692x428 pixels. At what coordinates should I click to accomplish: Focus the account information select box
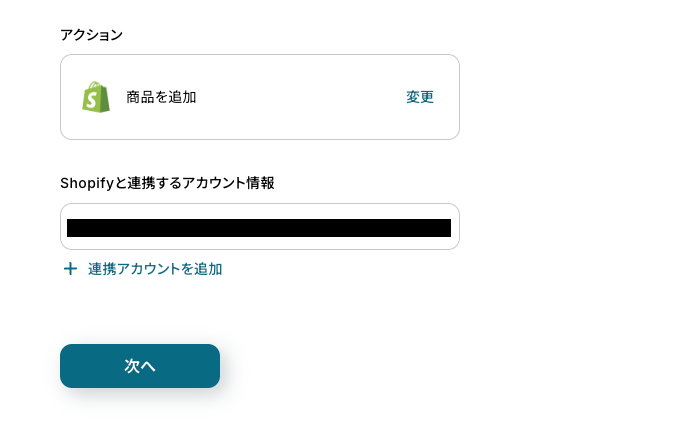259,227
